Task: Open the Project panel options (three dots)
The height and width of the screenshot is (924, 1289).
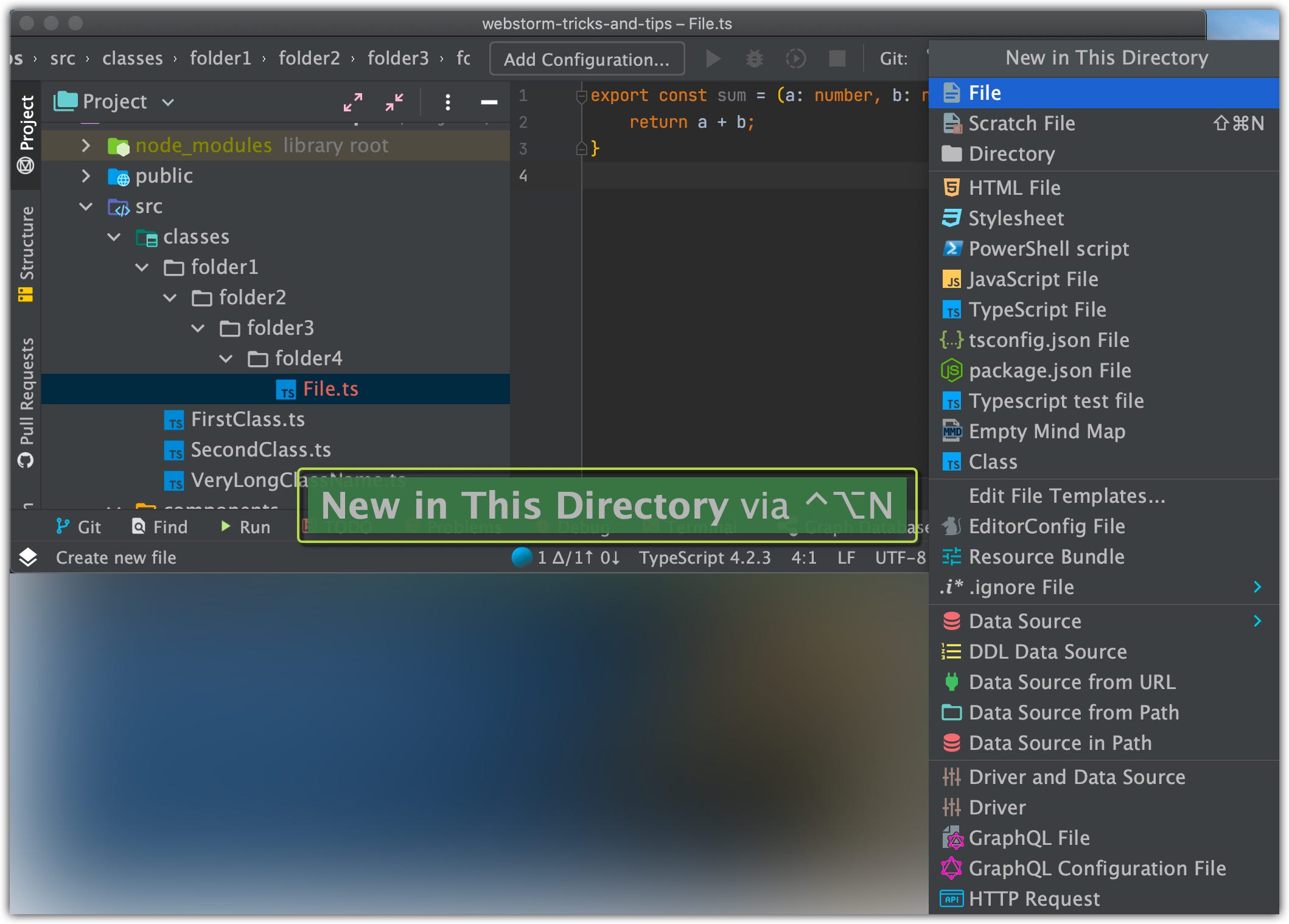Action: pos(447,102)
